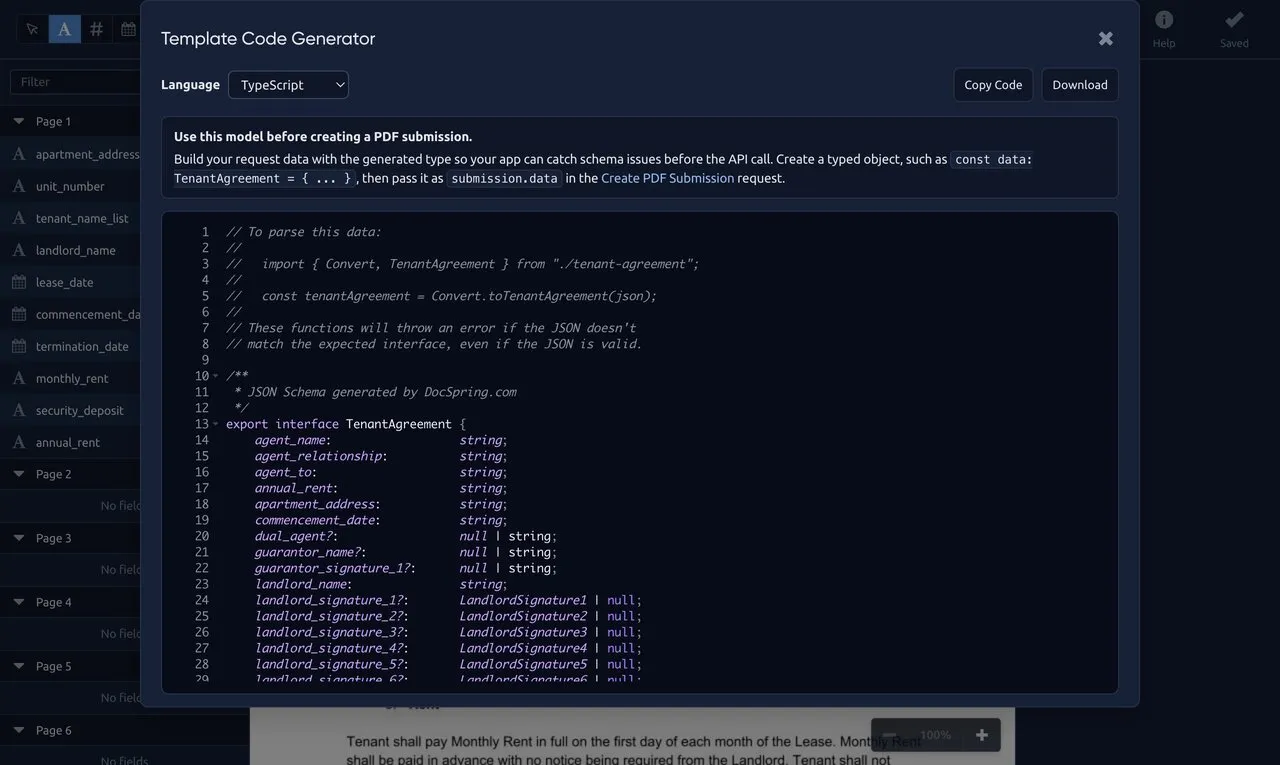This screenshot has width=1280, height=765.
Task: Click the text icon beside unit_number
Action: [x=19, y=186]
